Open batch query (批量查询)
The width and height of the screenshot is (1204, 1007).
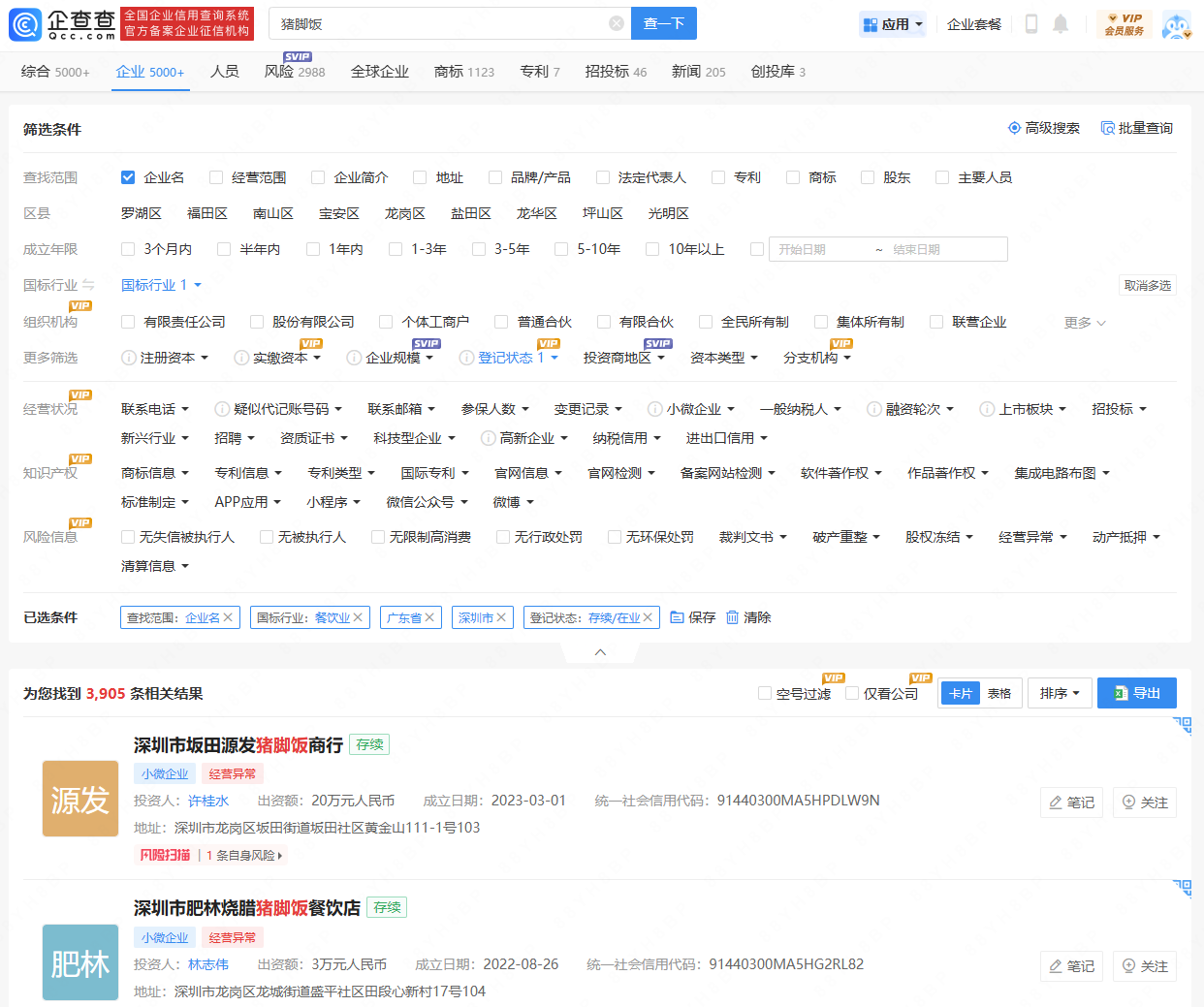pyautogui.click(x=1137, y=128)
